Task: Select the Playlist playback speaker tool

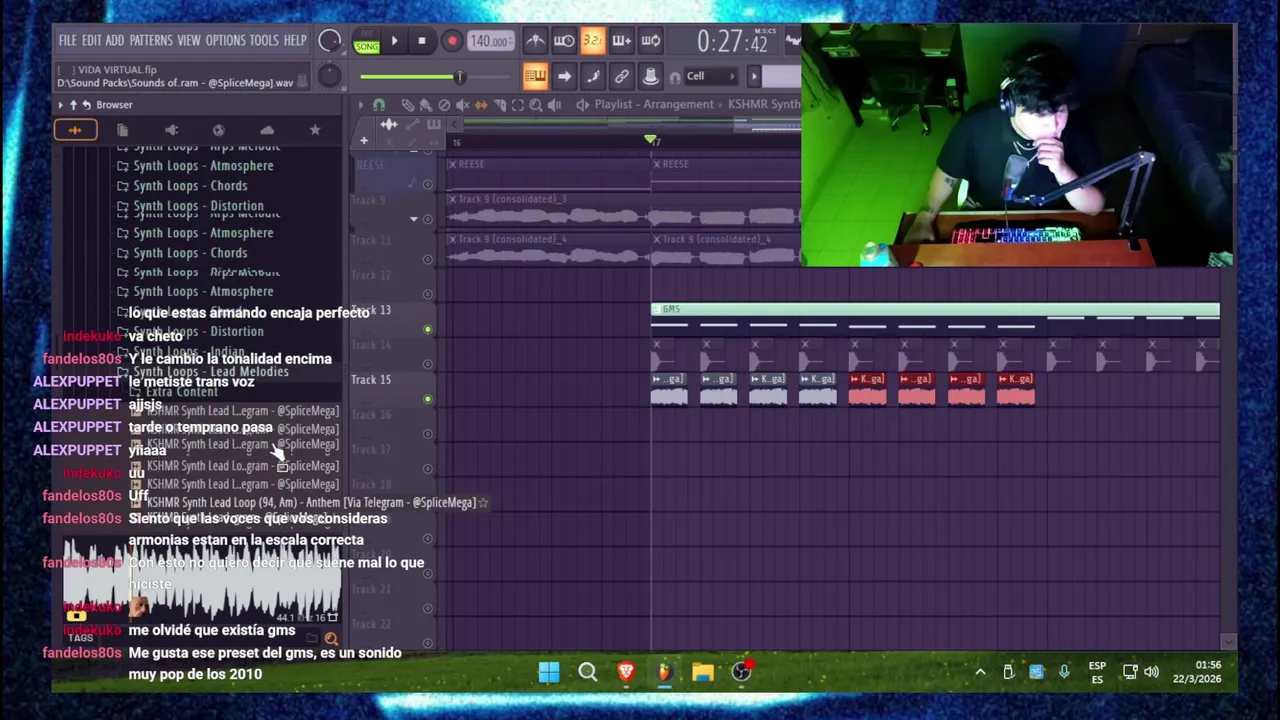Action: click(554, 105)
